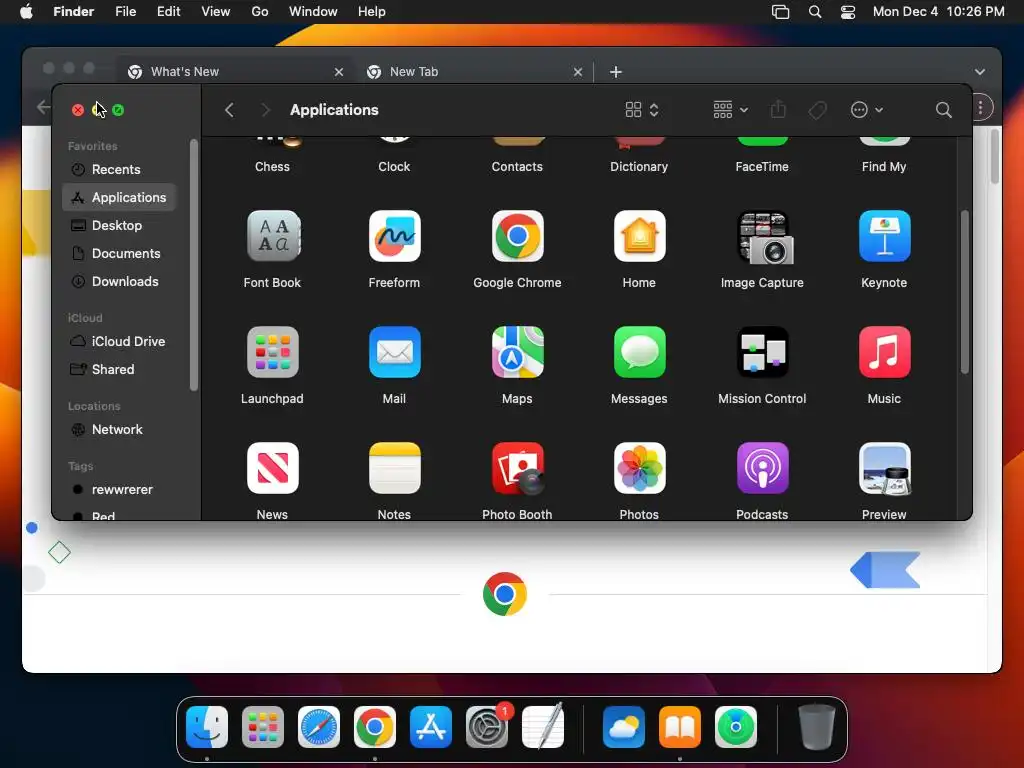Select the Photos app icon
Screen dimensions: 1024x768
(639, 468)
